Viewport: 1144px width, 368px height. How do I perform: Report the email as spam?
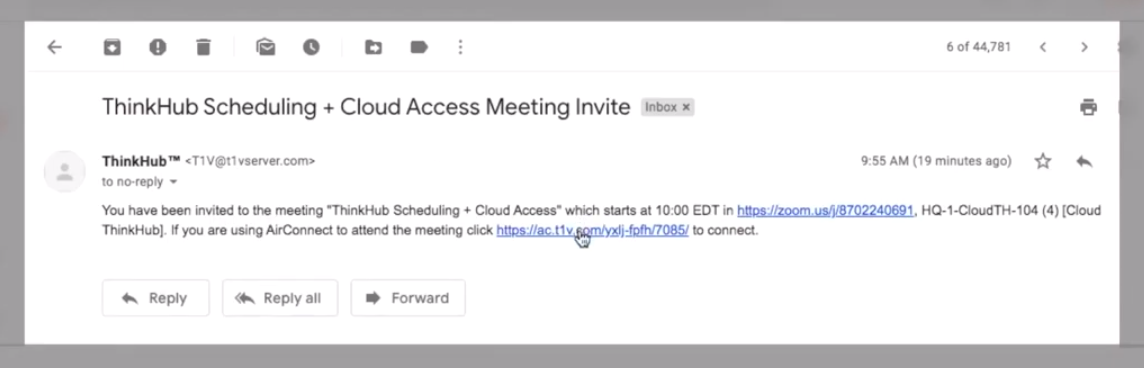(158, 47)
